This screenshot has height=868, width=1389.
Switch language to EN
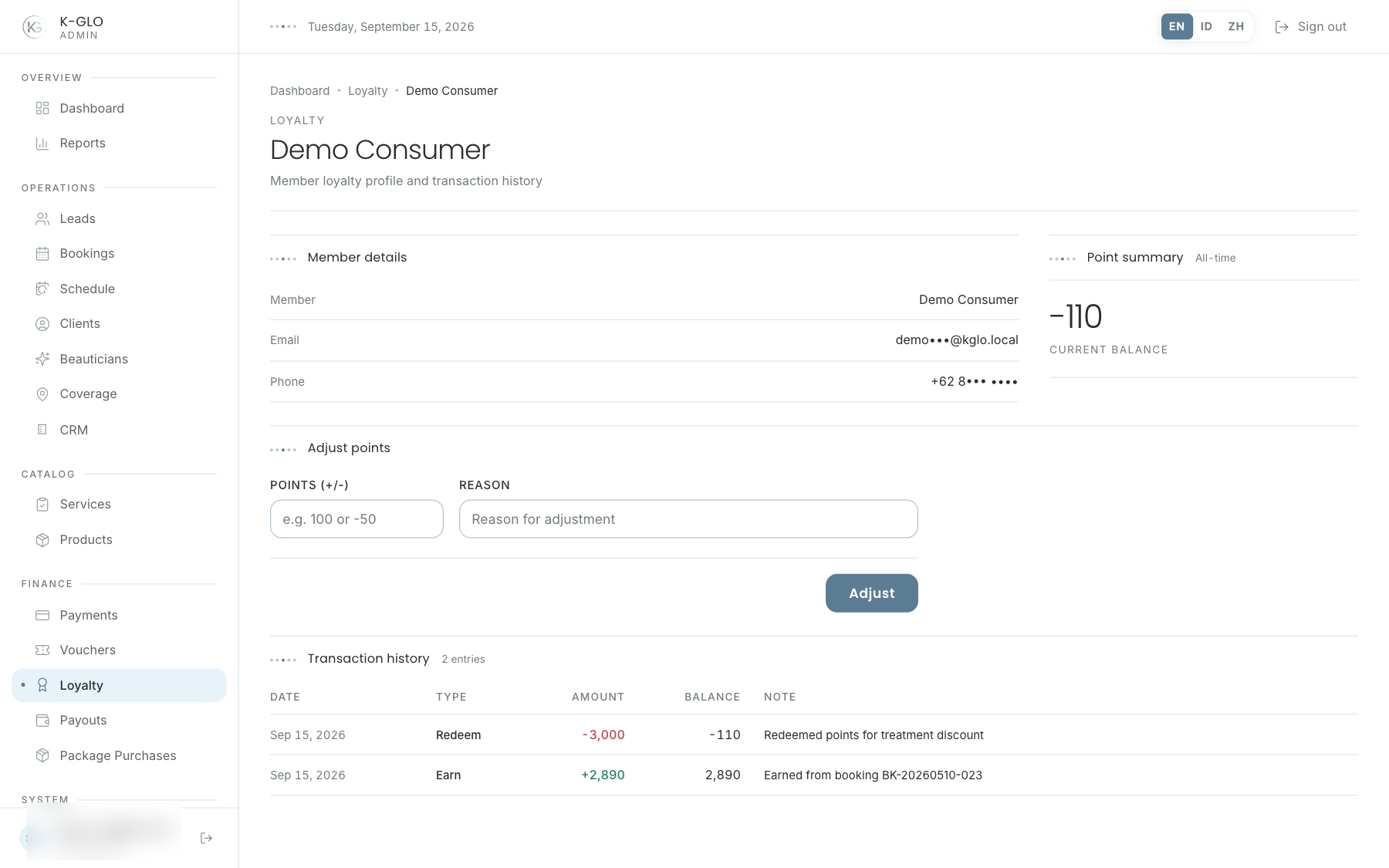coord(1177,26)
